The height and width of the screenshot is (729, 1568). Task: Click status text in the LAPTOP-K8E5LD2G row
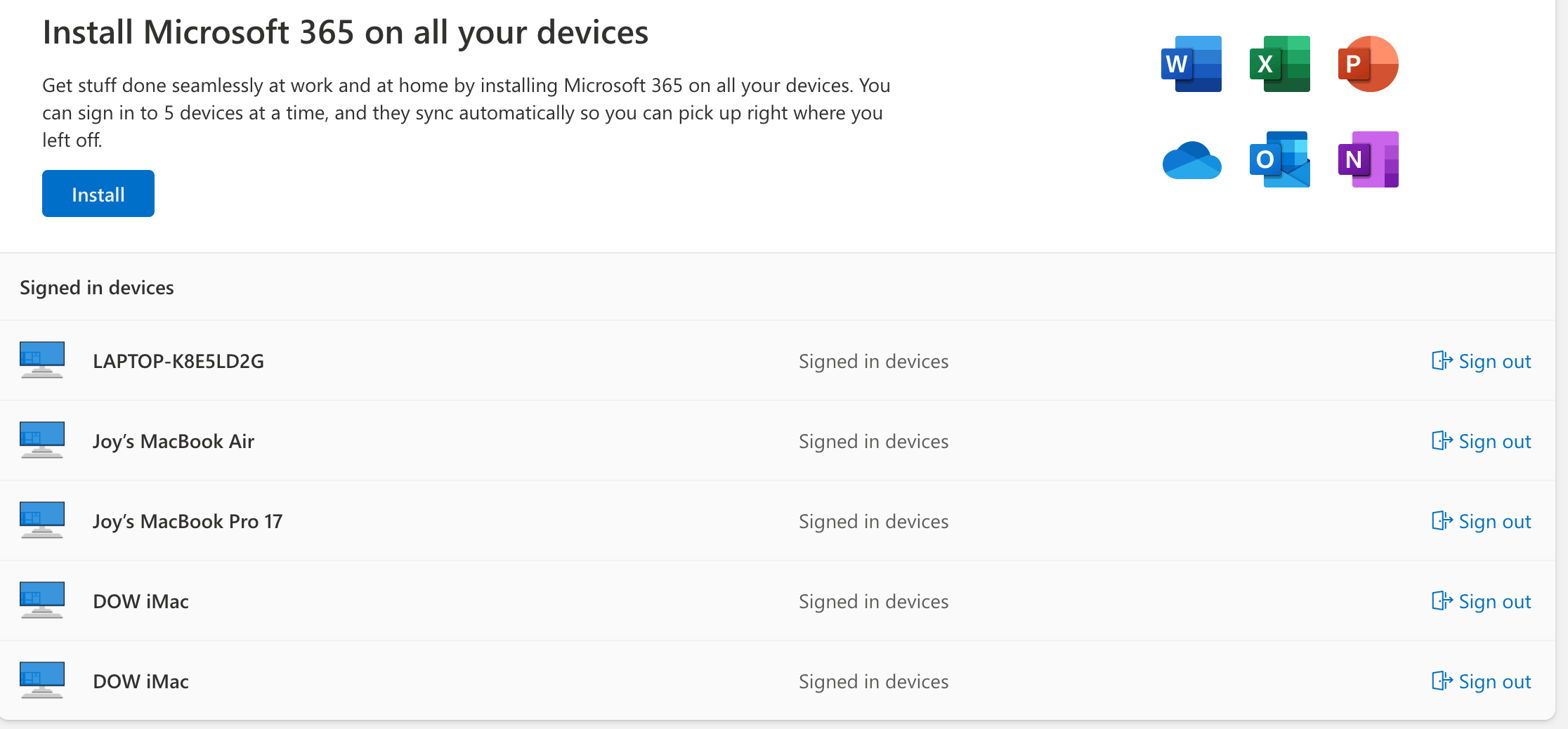pyautogui.click(x=873, y=361)
